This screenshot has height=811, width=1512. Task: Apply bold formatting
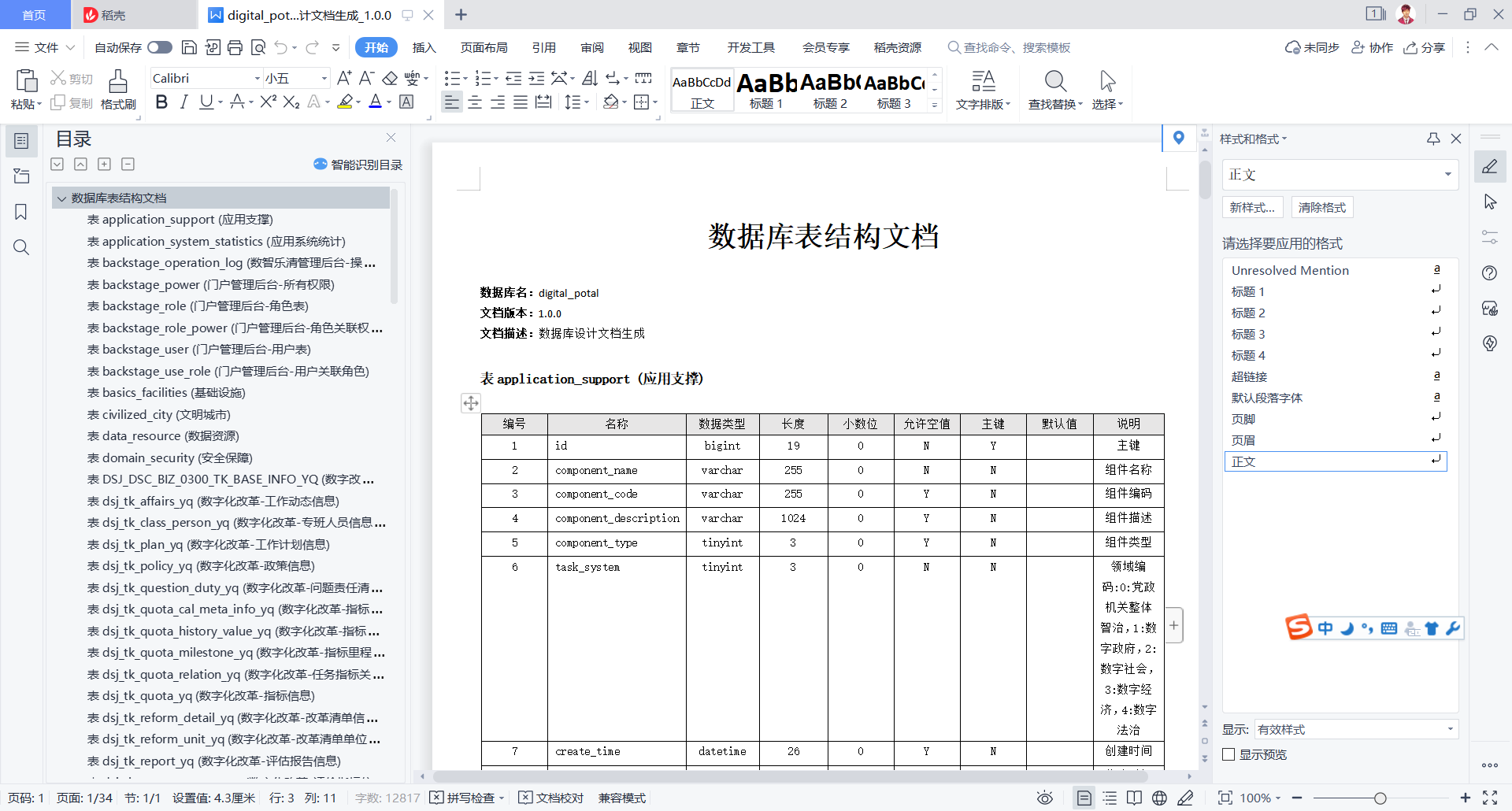(161, 102)
